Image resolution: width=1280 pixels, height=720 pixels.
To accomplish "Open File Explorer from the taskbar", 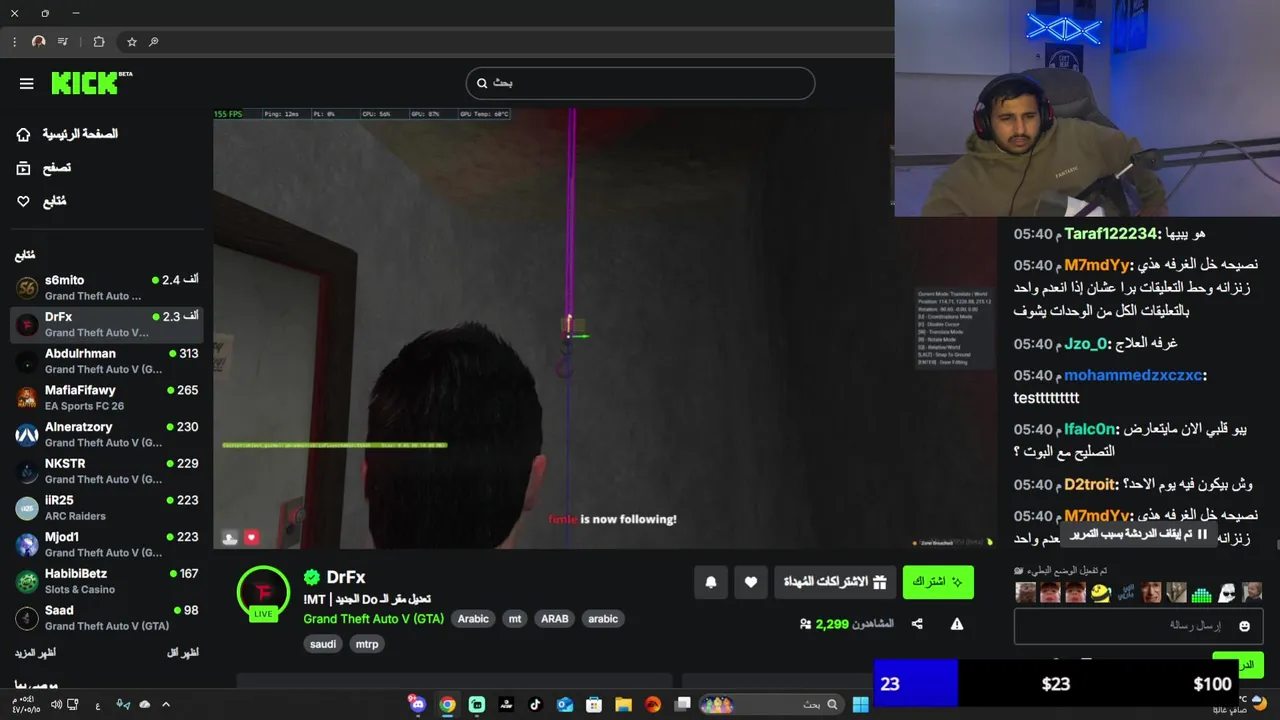I will [x=623, y=704].
